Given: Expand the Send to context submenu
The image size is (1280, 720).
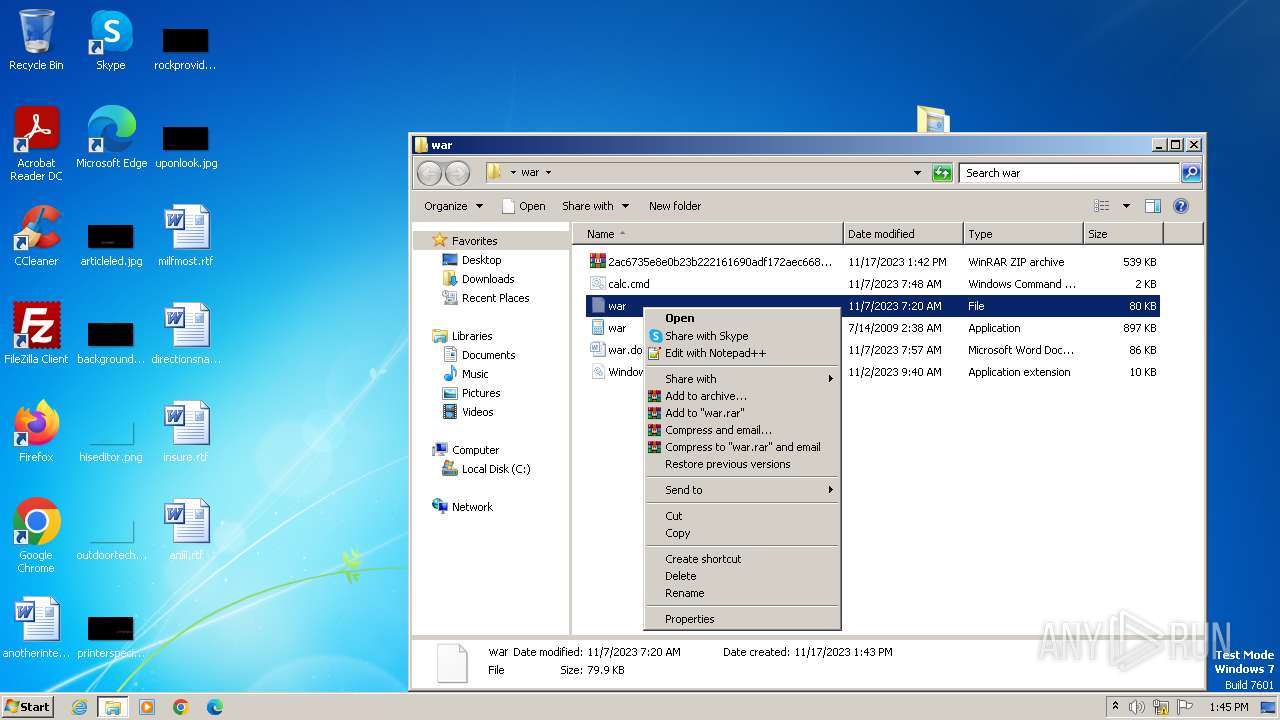Looking at the screenshot, I should pyautogui.click(x=741, y=490).
